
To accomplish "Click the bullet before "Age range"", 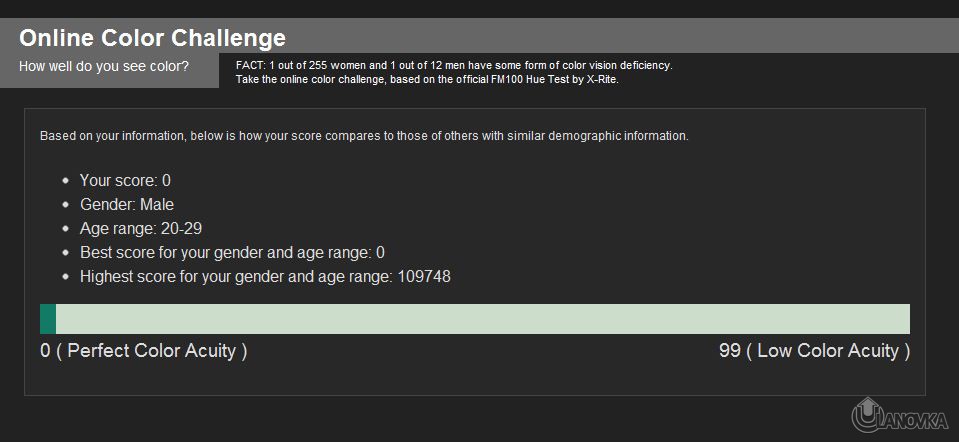I will click(x=66, y=229).
